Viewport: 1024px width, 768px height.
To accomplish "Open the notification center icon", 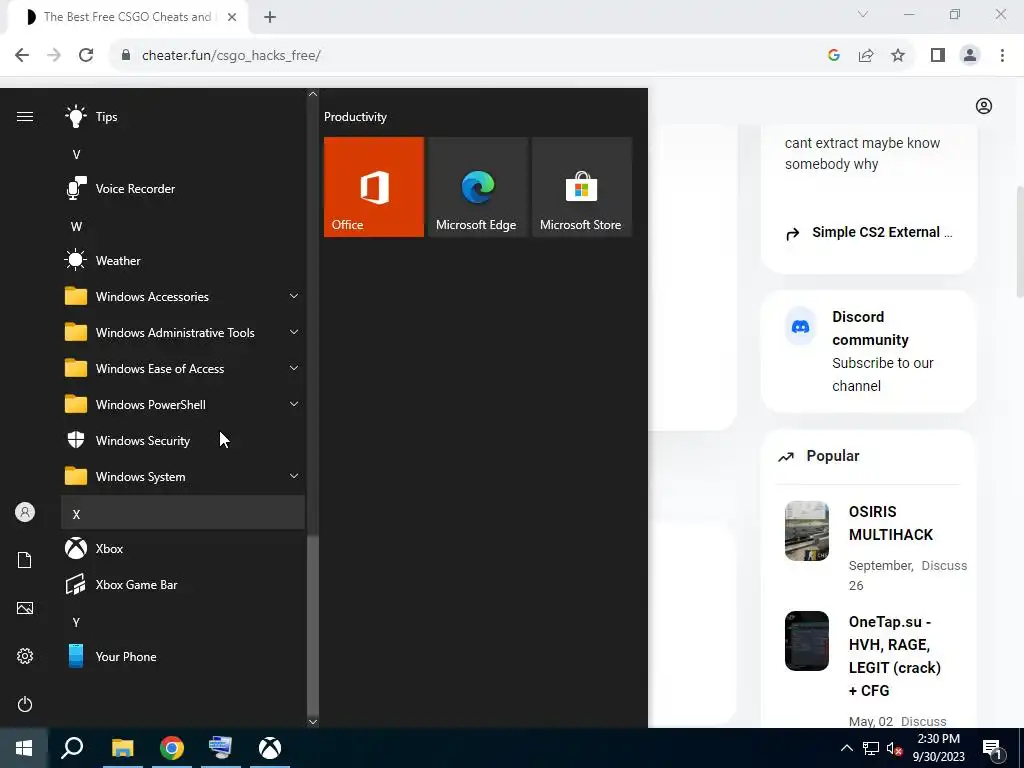I will point(992,748).
